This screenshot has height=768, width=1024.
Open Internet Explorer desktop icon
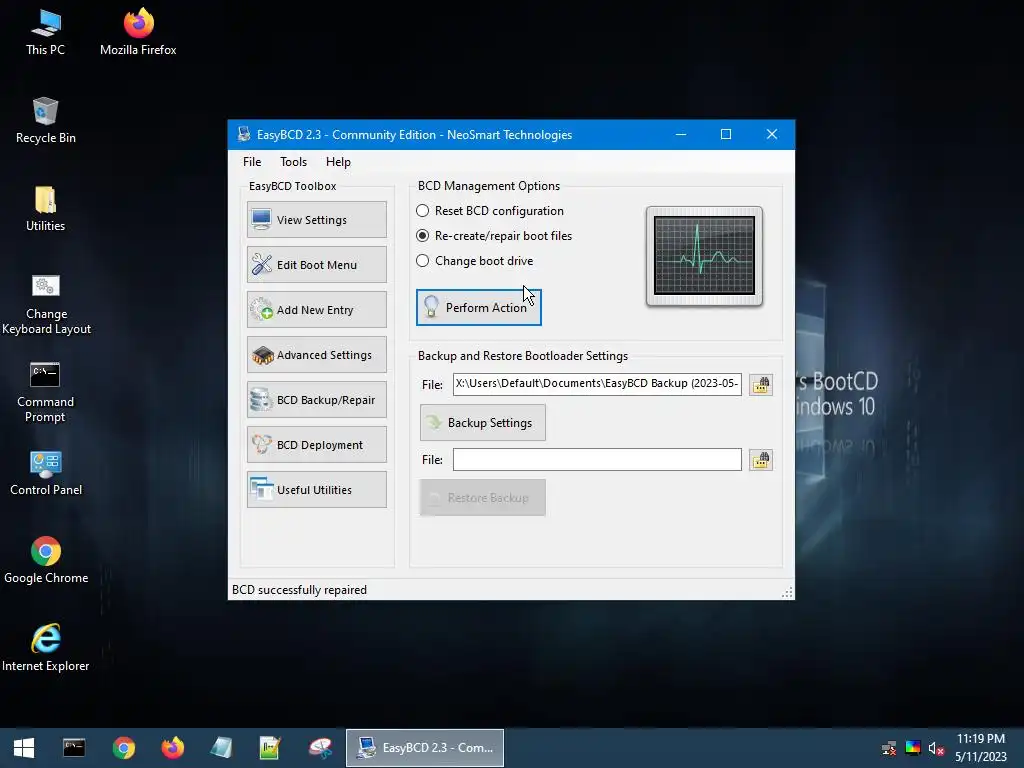point(46,648)
